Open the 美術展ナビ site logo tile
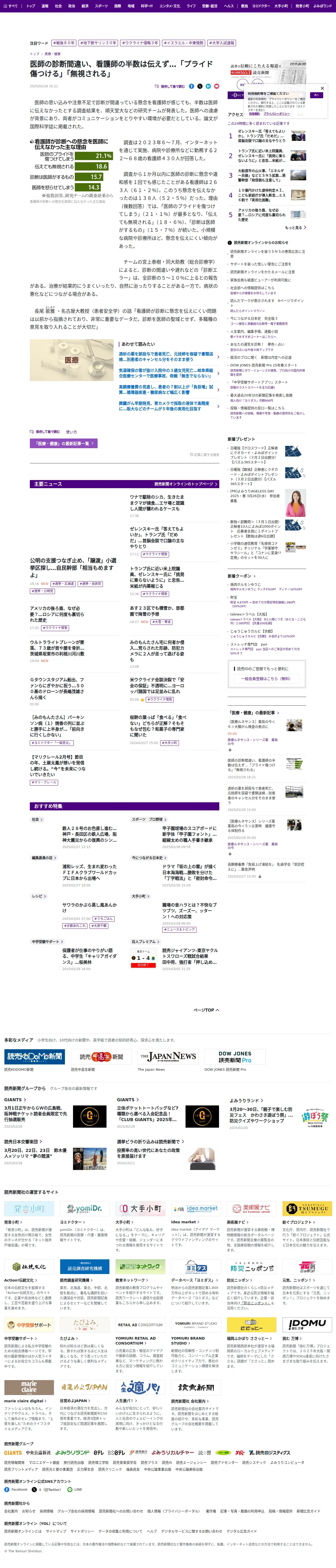 tap(251, 1209)
